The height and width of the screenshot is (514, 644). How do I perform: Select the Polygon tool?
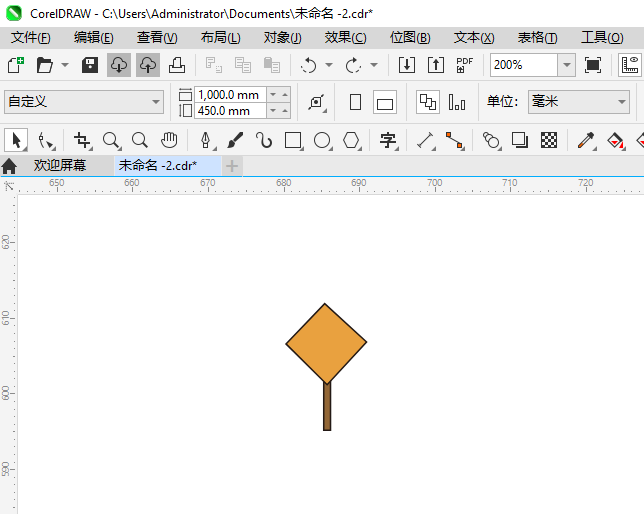[352, 141]
